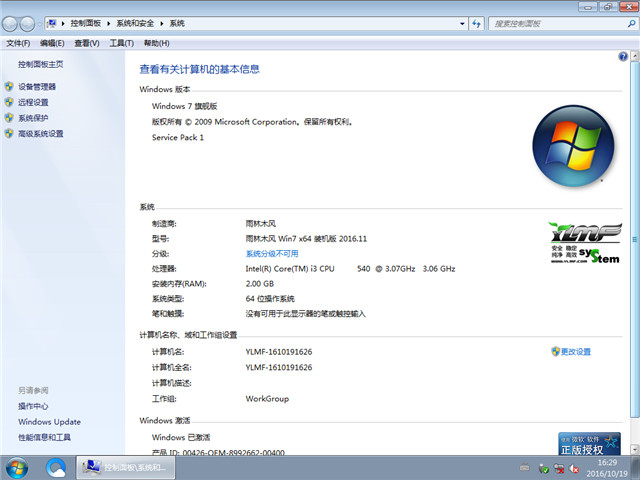Click the shield icon next to 系统保护

pos(9,118)
